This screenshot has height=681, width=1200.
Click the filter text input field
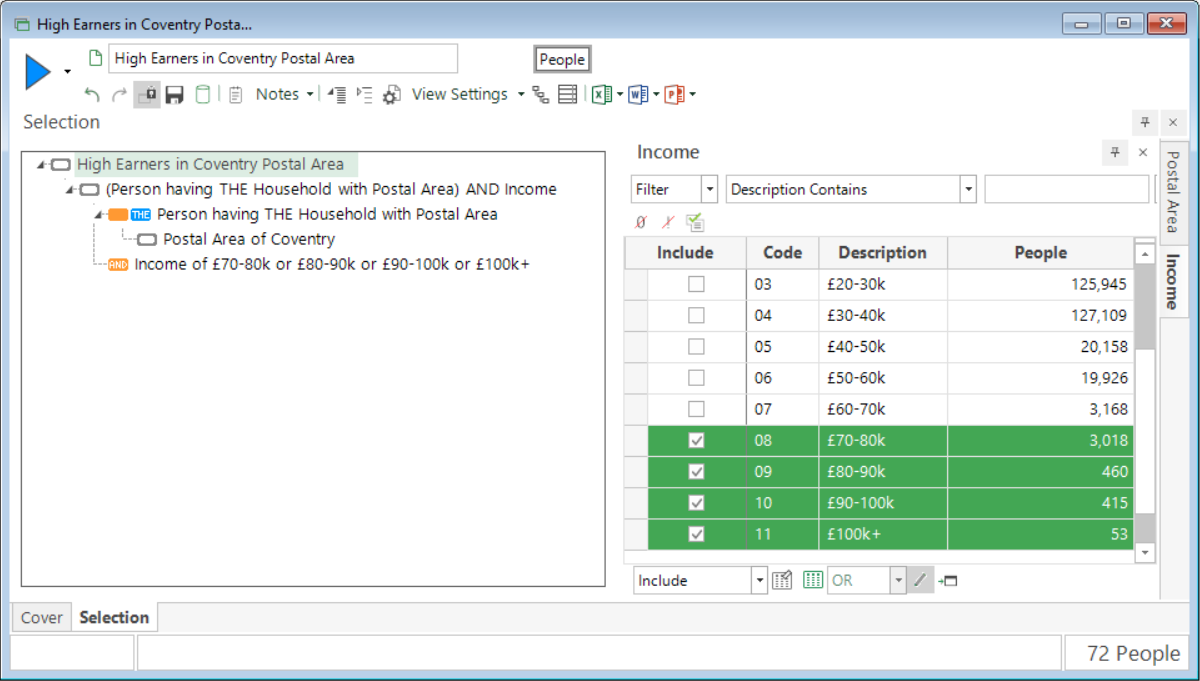pyautogui.click(x=1067, y=189)
